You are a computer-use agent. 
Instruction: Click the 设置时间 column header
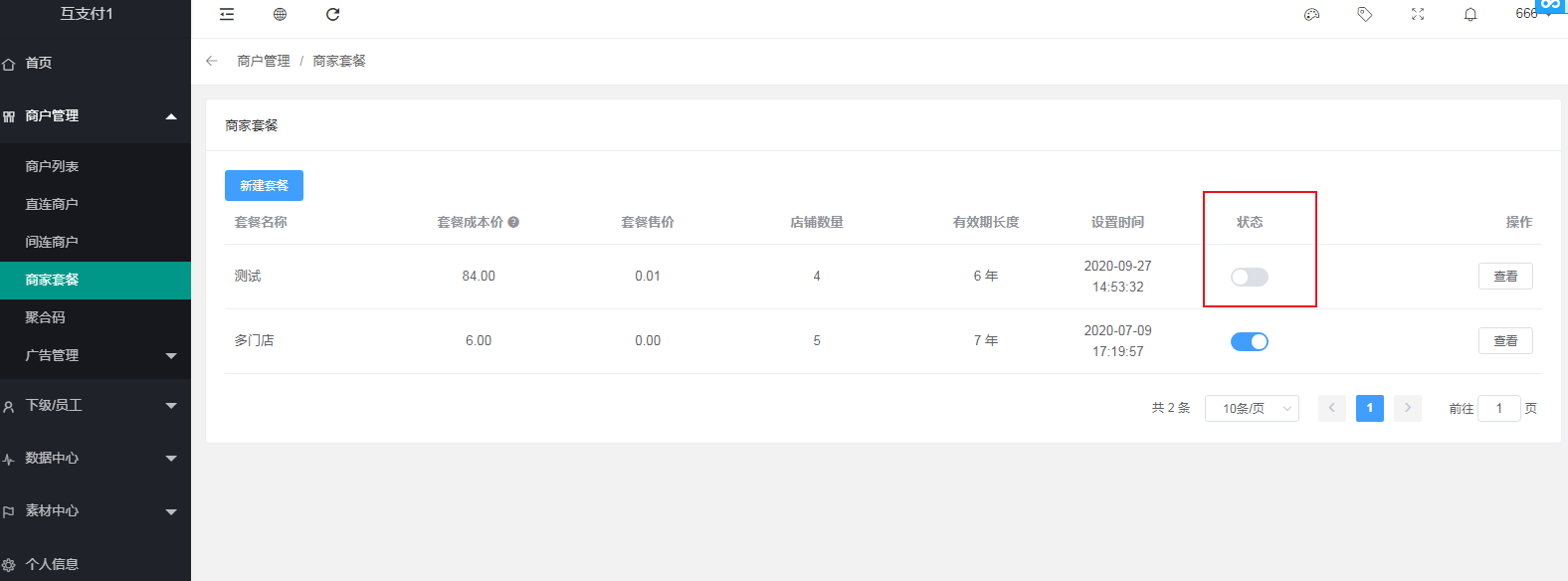(x=1117, y=222)
